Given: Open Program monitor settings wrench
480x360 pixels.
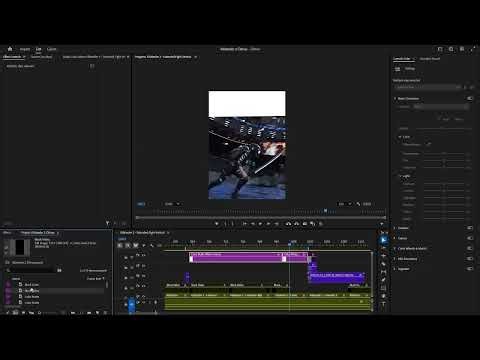Looking at the screenshot, I should coord(358,204).
